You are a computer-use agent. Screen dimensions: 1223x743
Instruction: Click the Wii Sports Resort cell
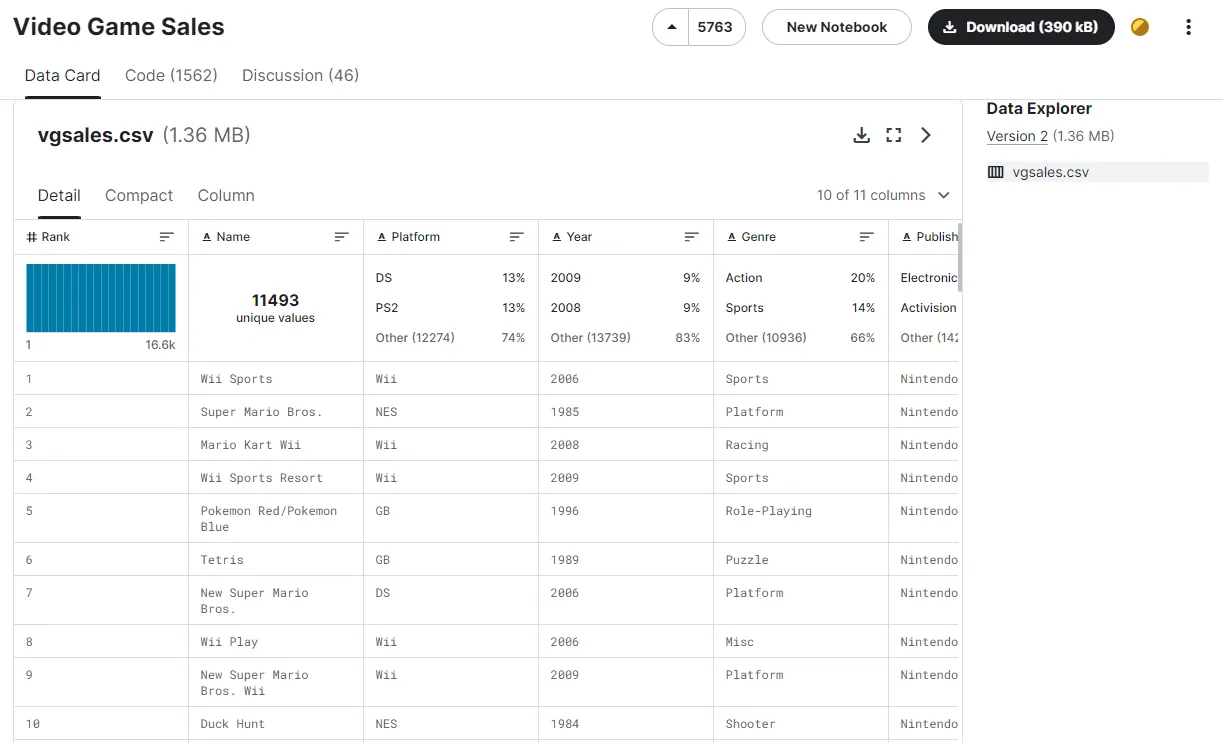click(276, 478)
